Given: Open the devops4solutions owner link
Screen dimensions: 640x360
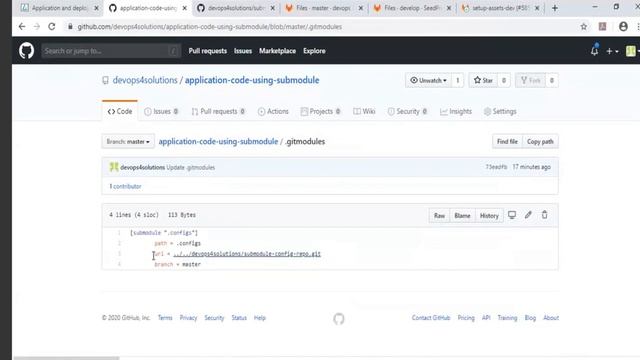Looking at the screenshot, I should coord(145,80).
